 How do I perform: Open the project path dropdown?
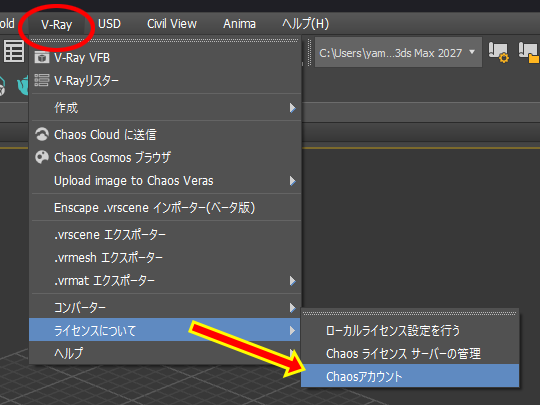pos(398,53)
